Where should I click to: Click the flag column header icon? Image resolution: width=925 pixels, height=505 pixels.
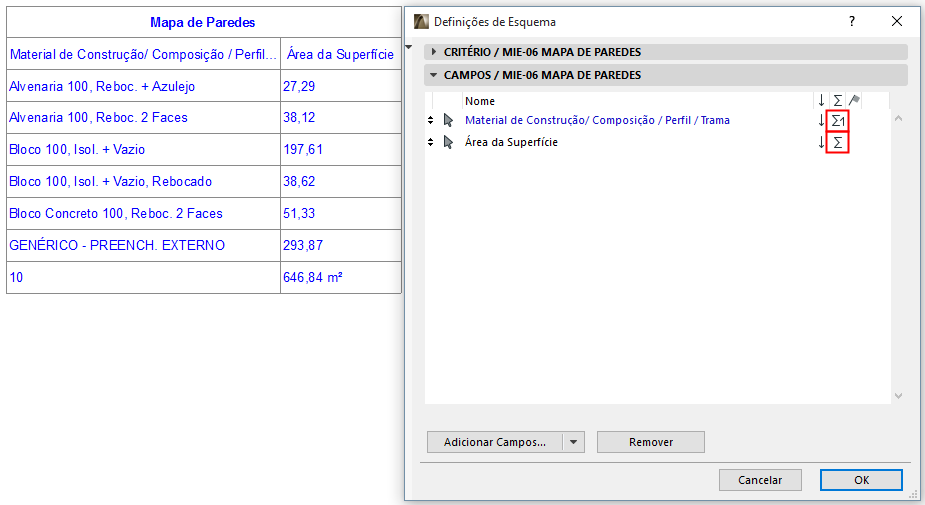coord(854,101)
